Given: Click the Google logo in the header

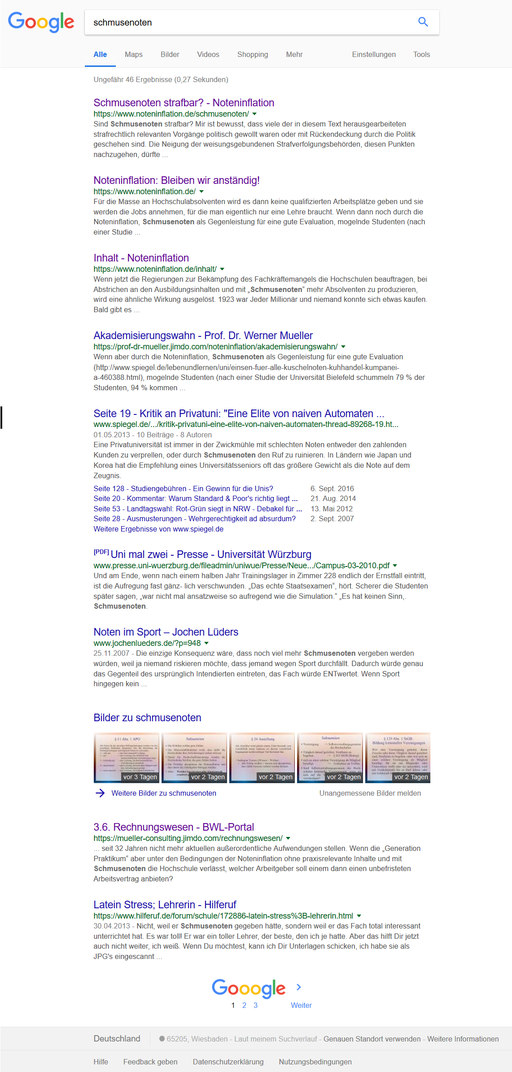Looking at the screenshot, I should (41, 22).
